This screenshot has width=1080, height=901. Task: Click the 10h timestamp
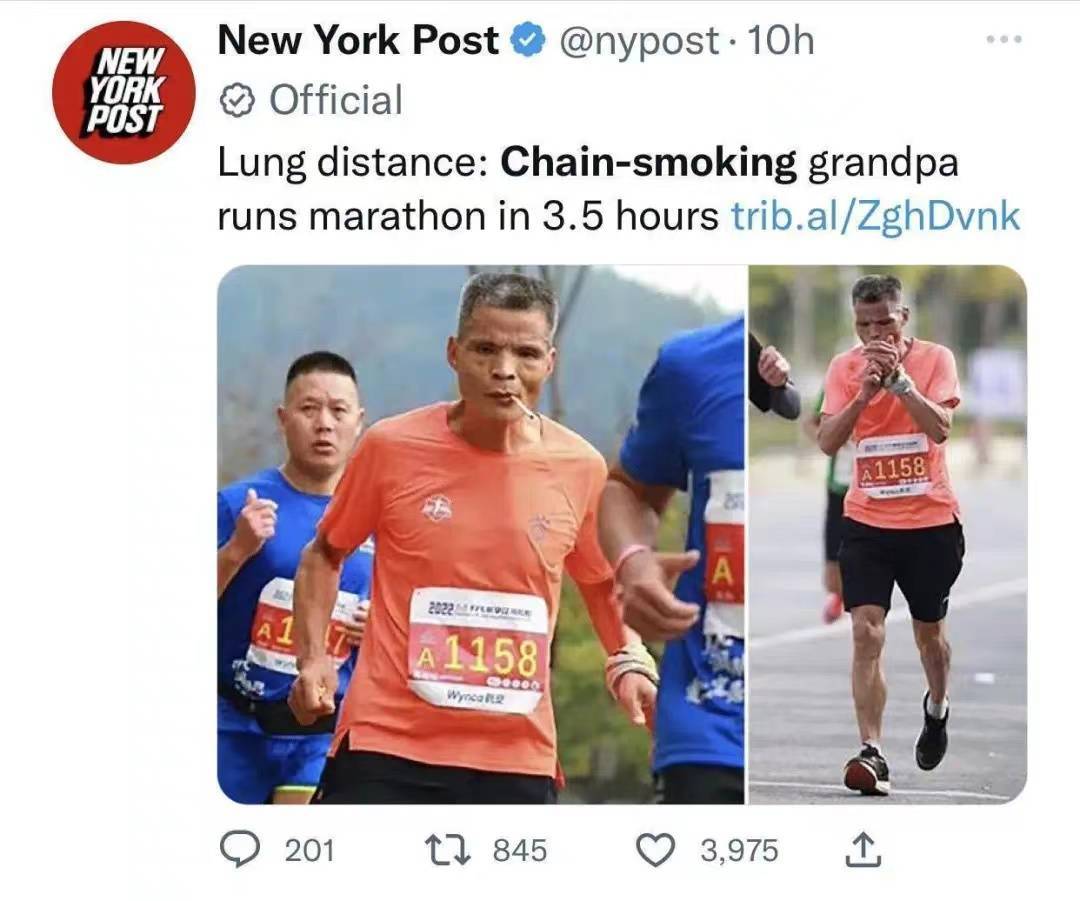point(780,41)
